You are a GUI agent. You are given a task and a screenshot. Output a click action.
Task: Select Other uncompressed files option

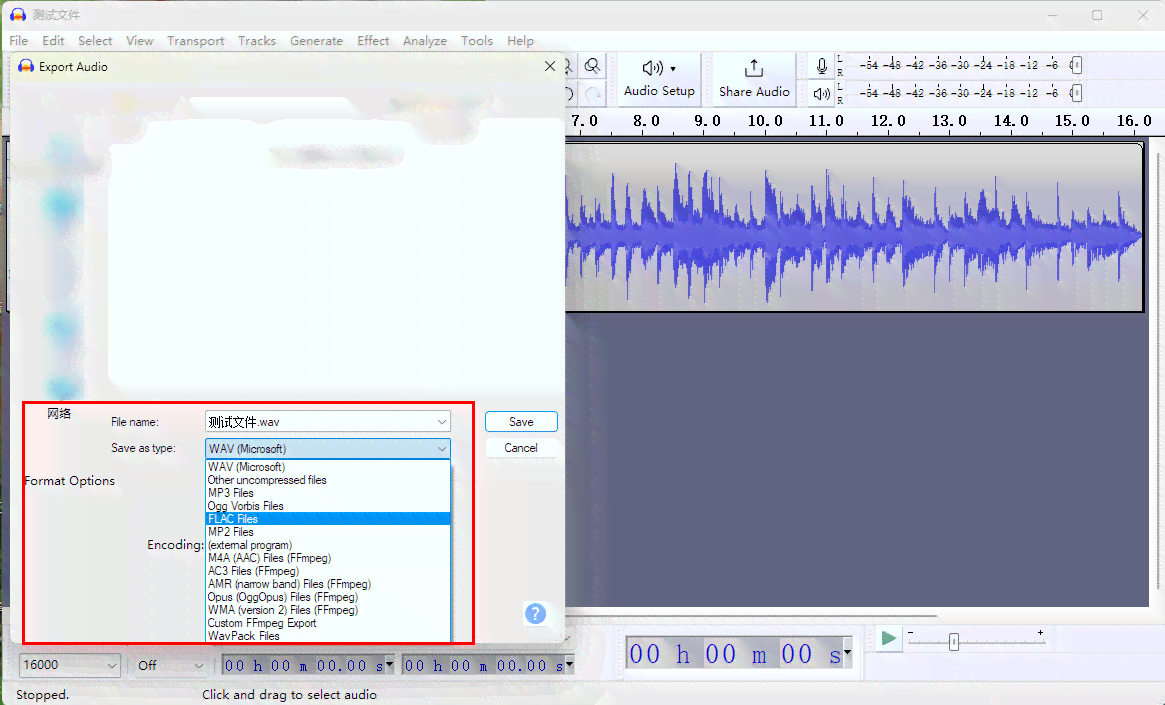[x=328, y=480]
